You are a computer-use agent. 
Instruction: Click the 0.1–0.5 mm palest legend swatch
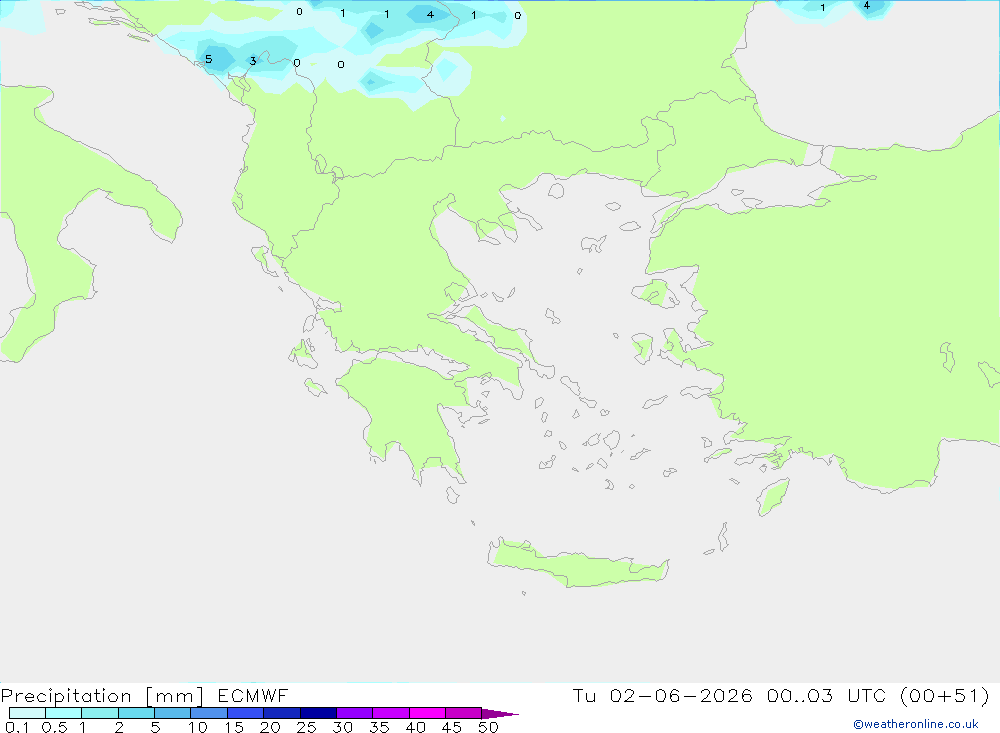(x=27, y=713)
